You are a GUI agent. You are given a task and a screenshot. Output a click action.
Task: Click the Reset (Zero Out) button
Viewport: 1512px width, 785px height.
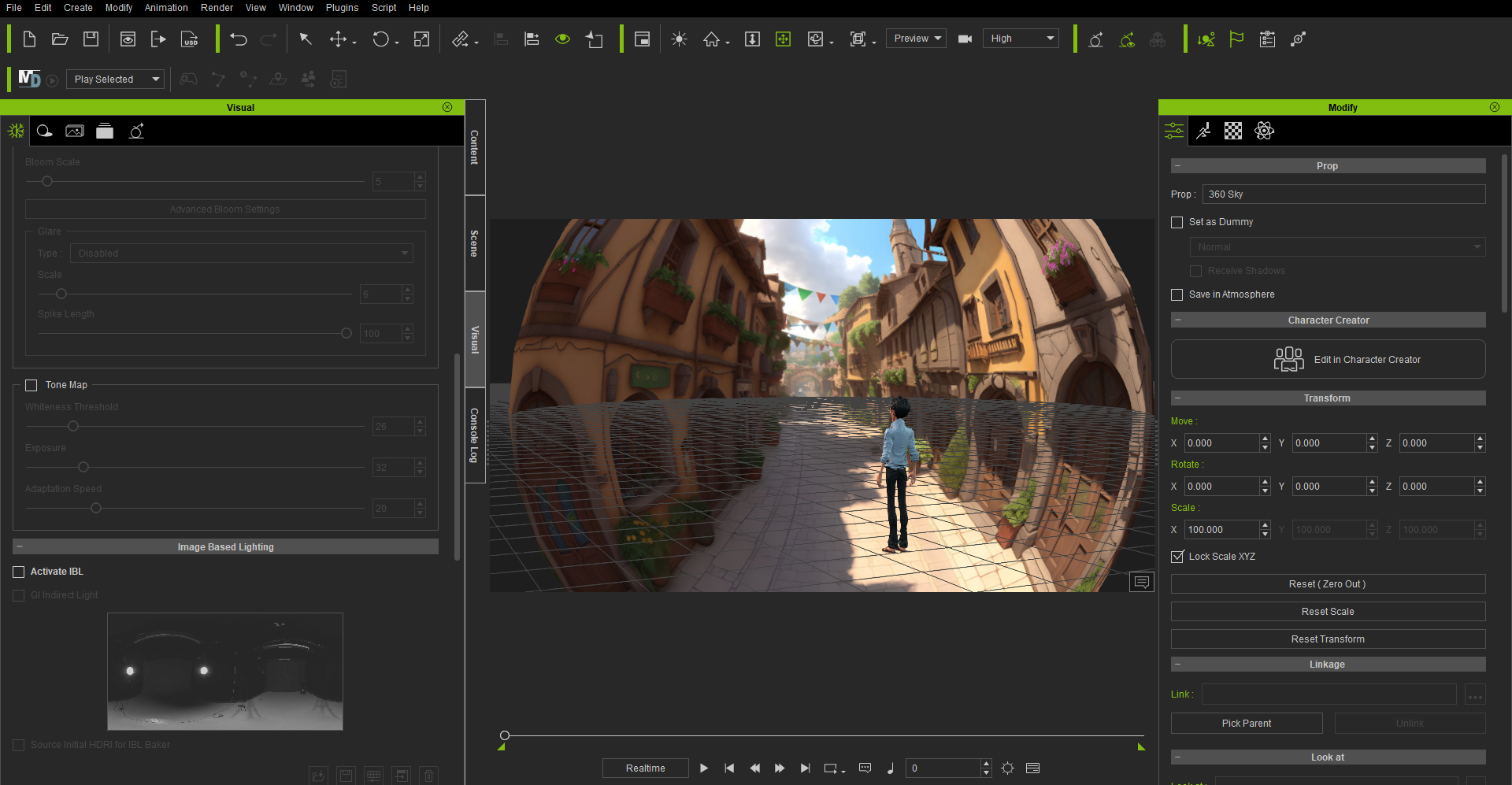pos(1328,584)
